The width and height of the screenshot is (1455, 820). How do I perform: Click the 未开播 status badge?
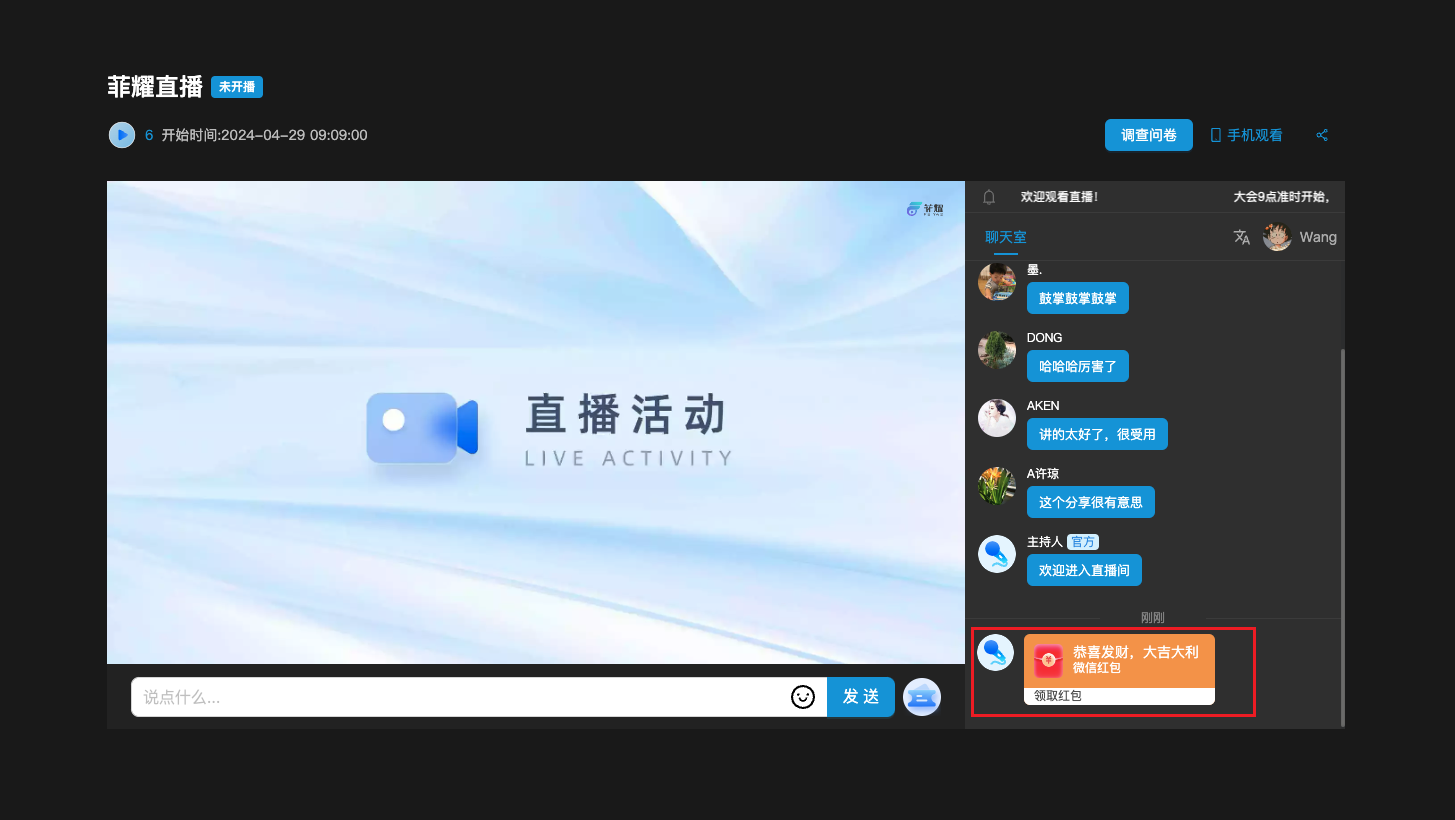tap(237, 87)
